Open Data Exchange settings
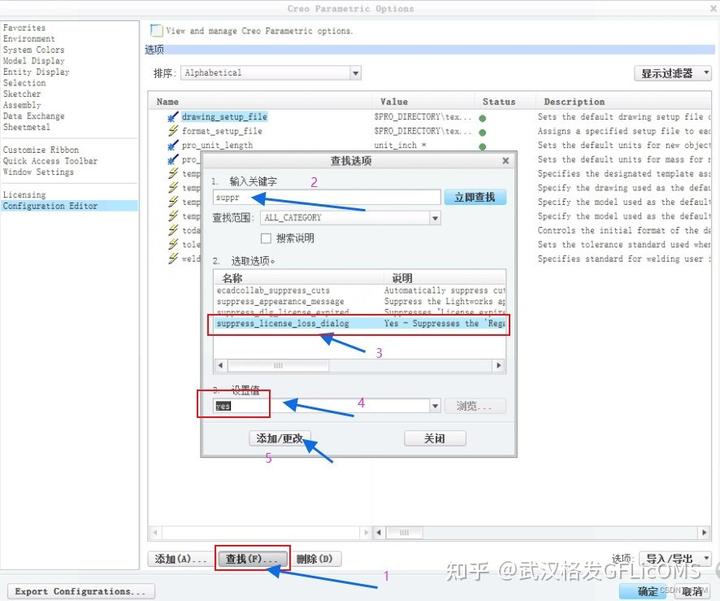The width and height of the screenshot is (720, 601). tap(34, 116)
